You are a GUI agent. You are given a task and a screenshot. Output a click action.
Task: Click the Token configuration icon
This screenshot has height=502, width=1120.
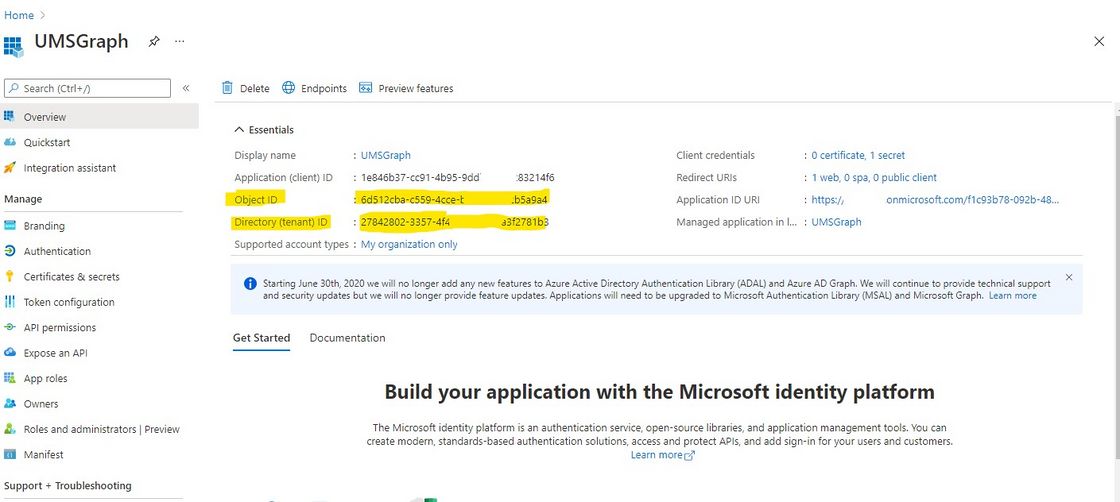pos(10,302)
